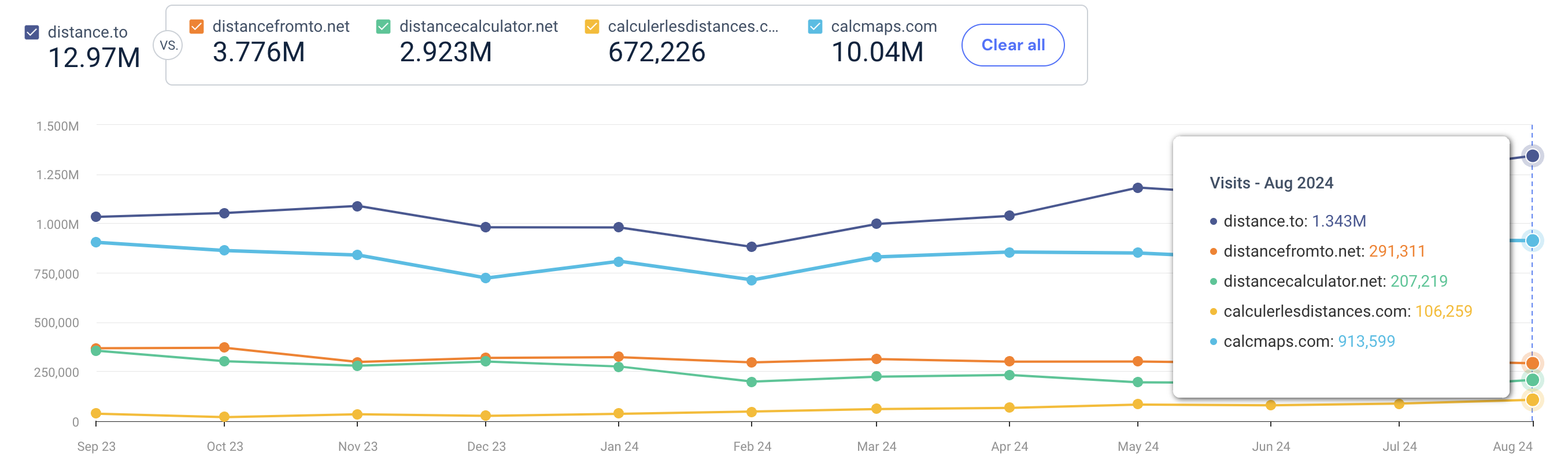Disable the distancecalculator.net checkbox

point(383,27)
